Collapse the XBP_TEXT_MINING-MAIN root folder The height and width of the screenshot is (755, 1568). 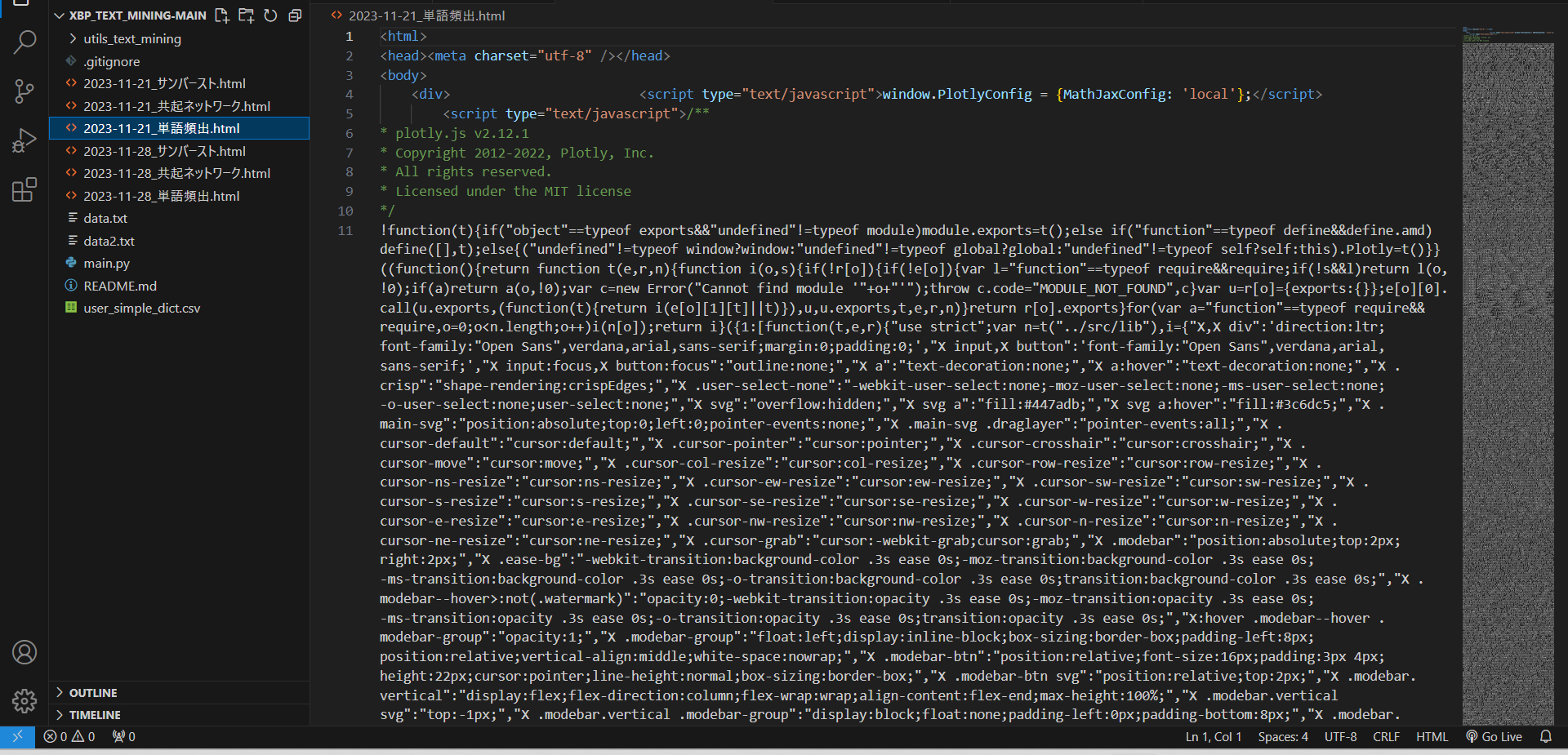[x=60, y=16]
